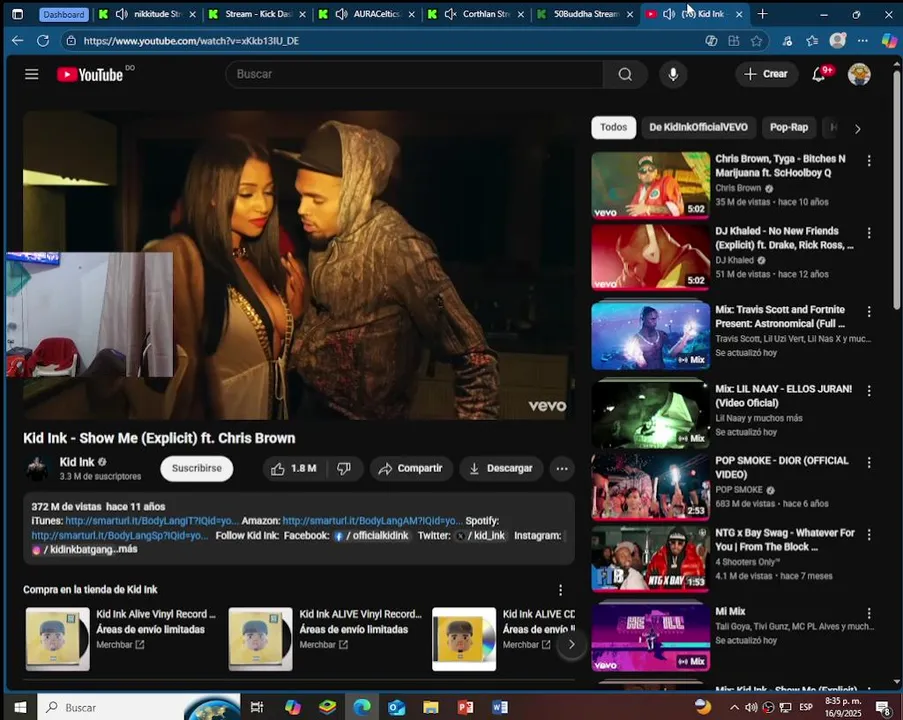Open the notifications bell
Viewport: 903px width, 720px height.
(x=818, y=74)
